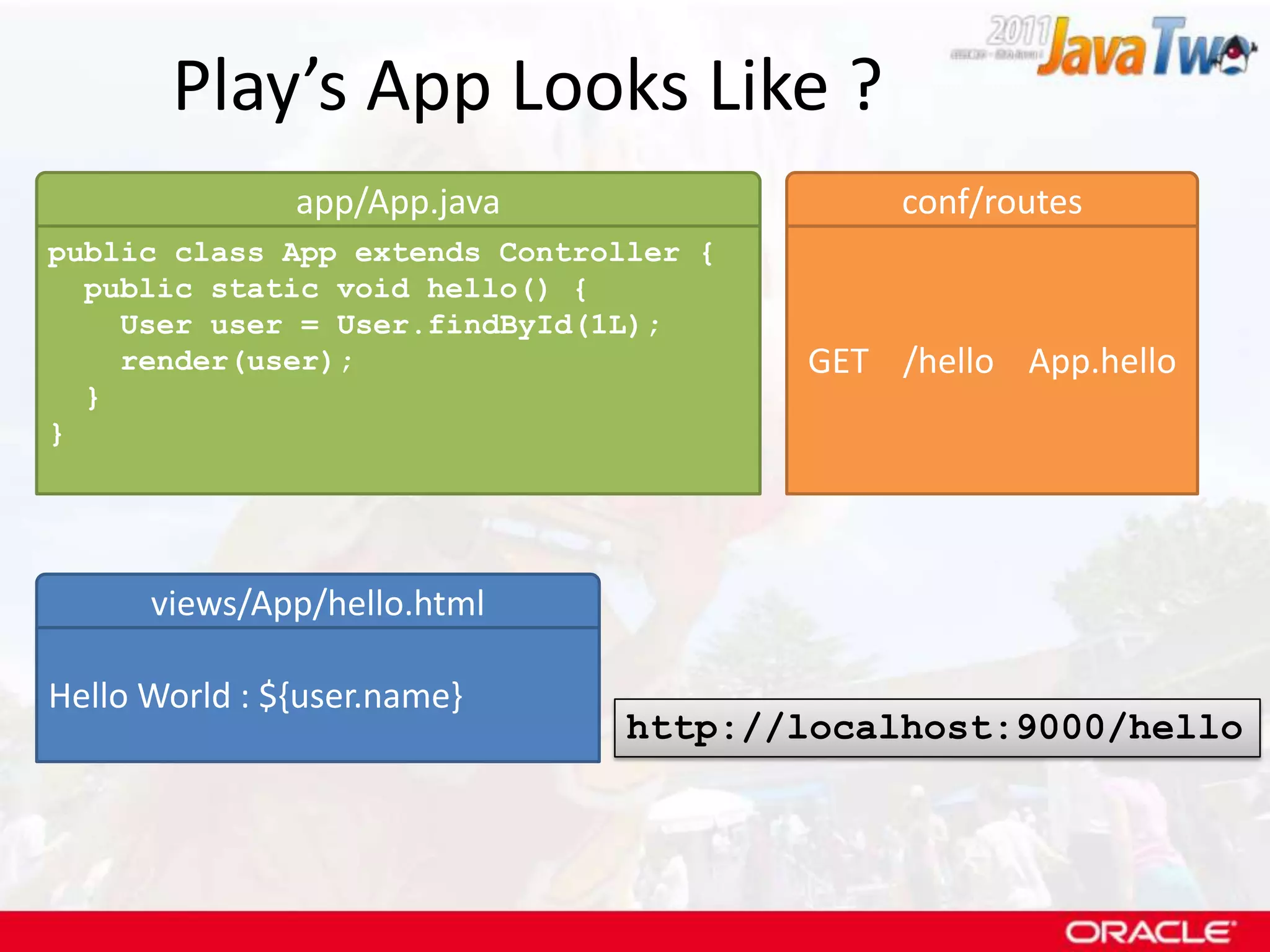Select the app/App.java header

click(x=397, y=202)
